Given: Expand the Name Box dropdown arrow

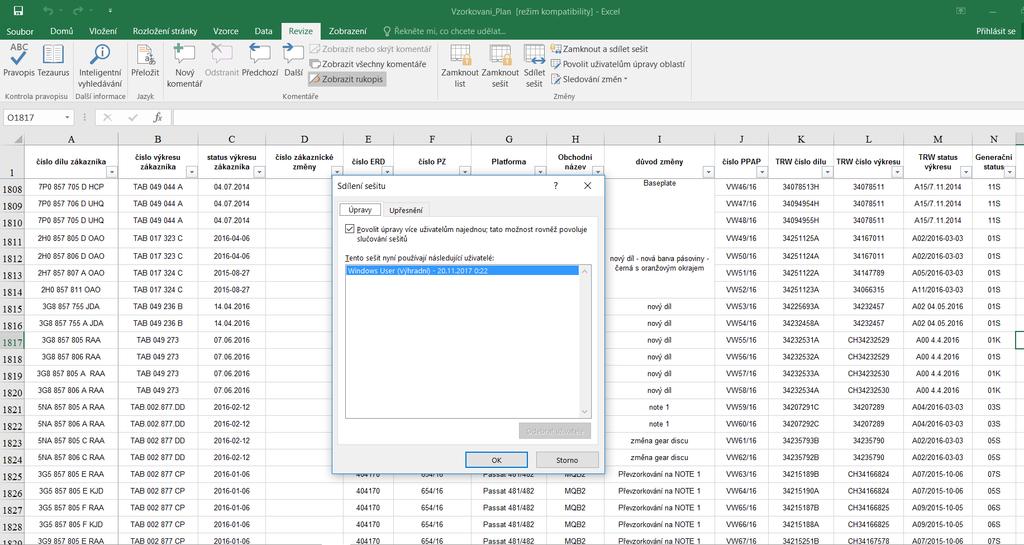Looking at the screenshot, I should [x=67, y=117].
